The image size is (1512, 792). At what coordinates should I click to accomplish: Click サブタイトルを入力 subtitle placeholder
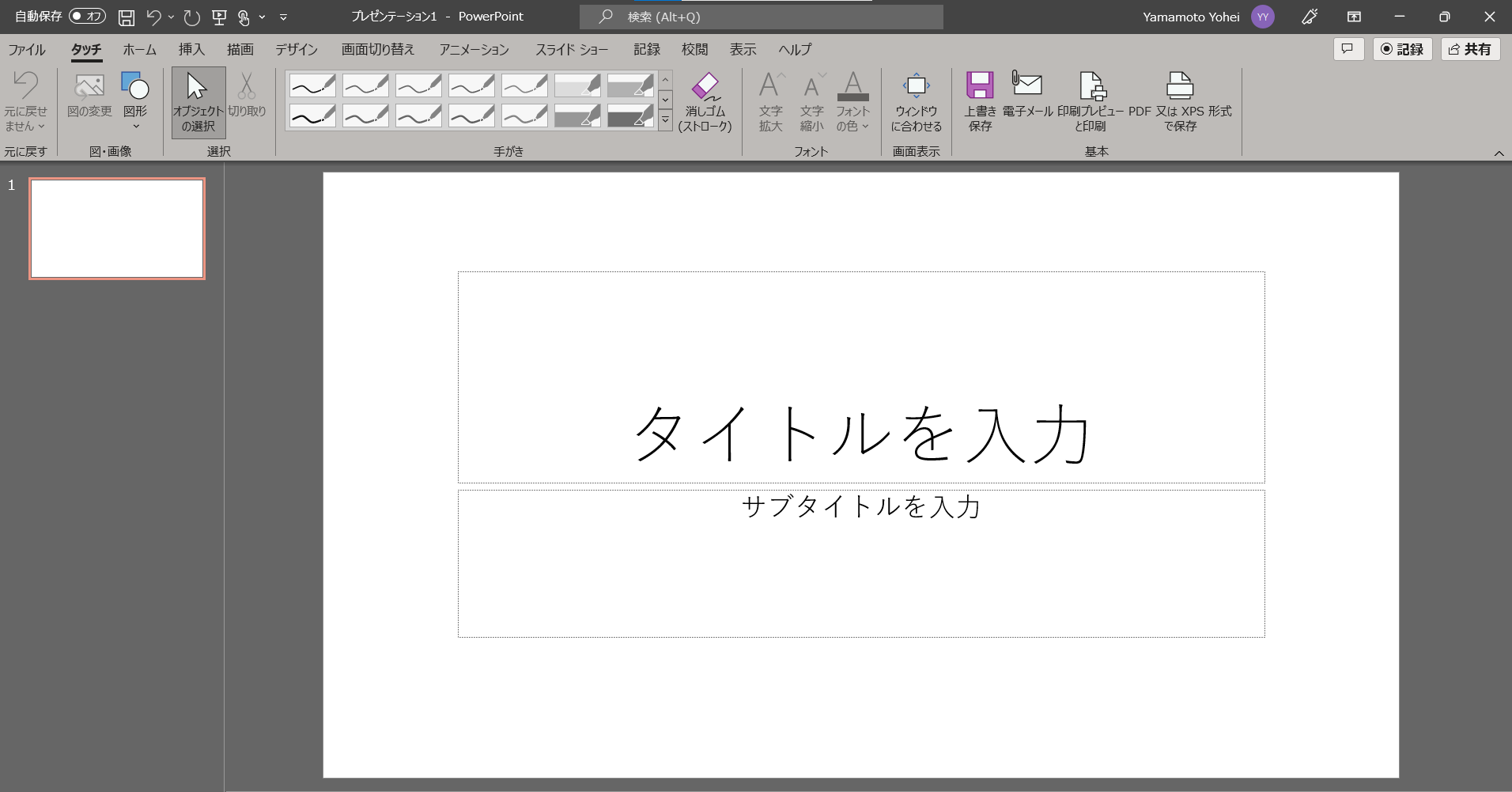coord(861,563)
